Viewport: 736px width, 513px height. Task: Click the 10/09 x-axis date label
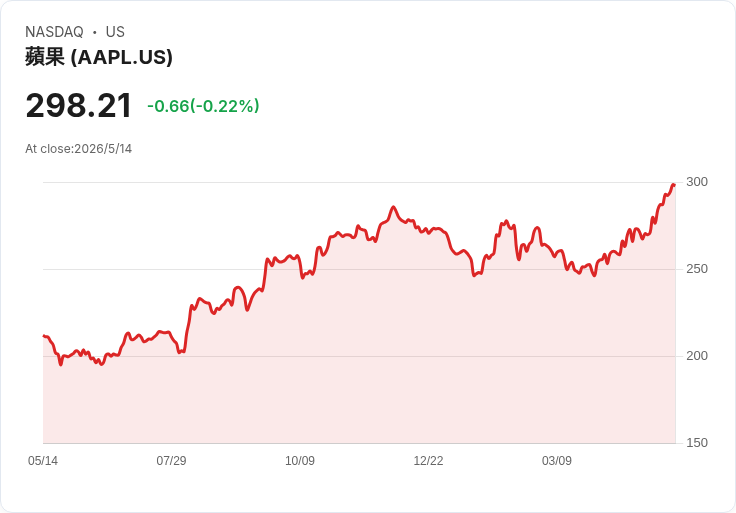pyautogui.click(x=300, y=460)
